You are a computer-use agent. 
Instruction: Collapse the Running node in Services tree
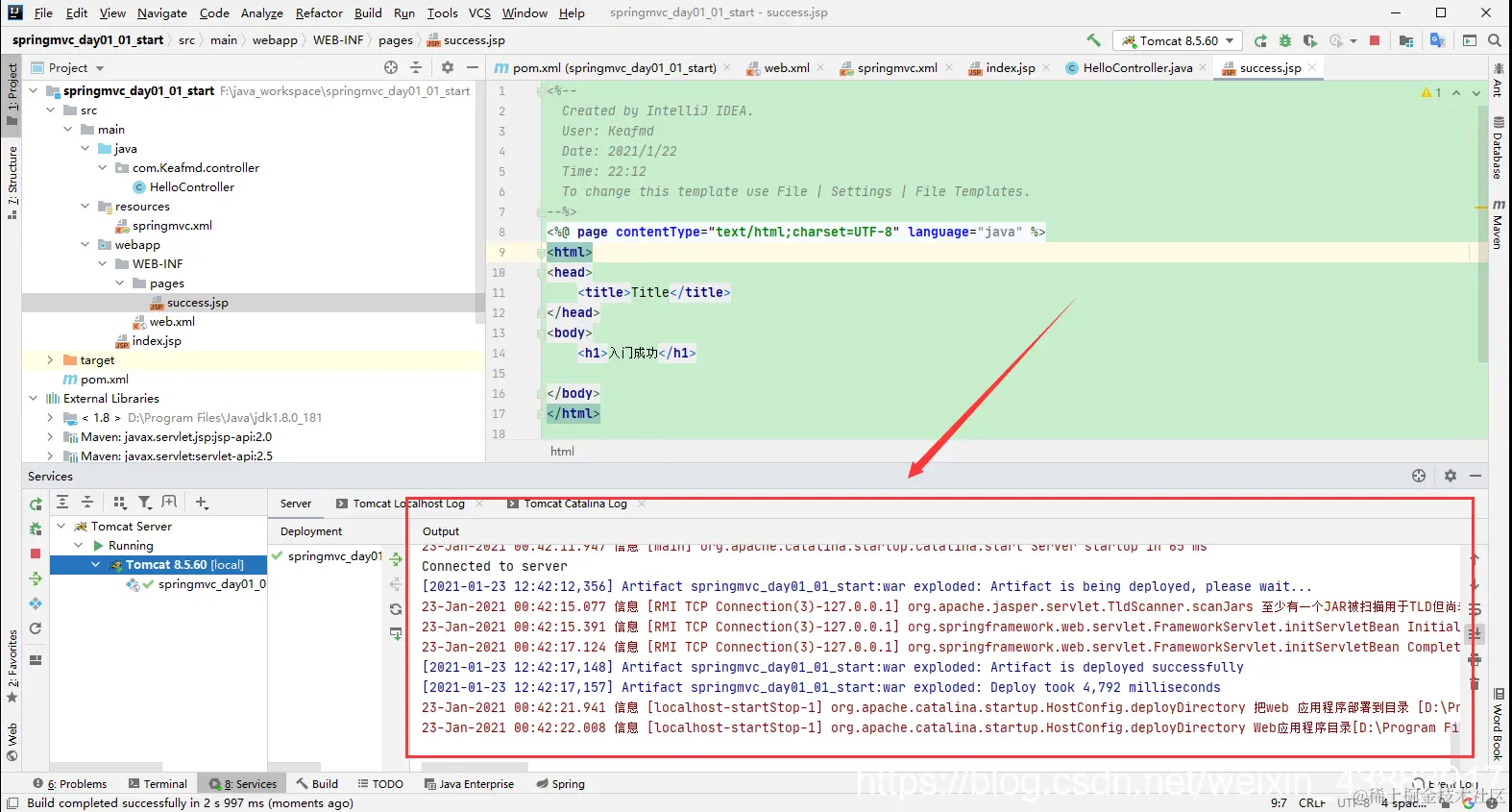79,546
